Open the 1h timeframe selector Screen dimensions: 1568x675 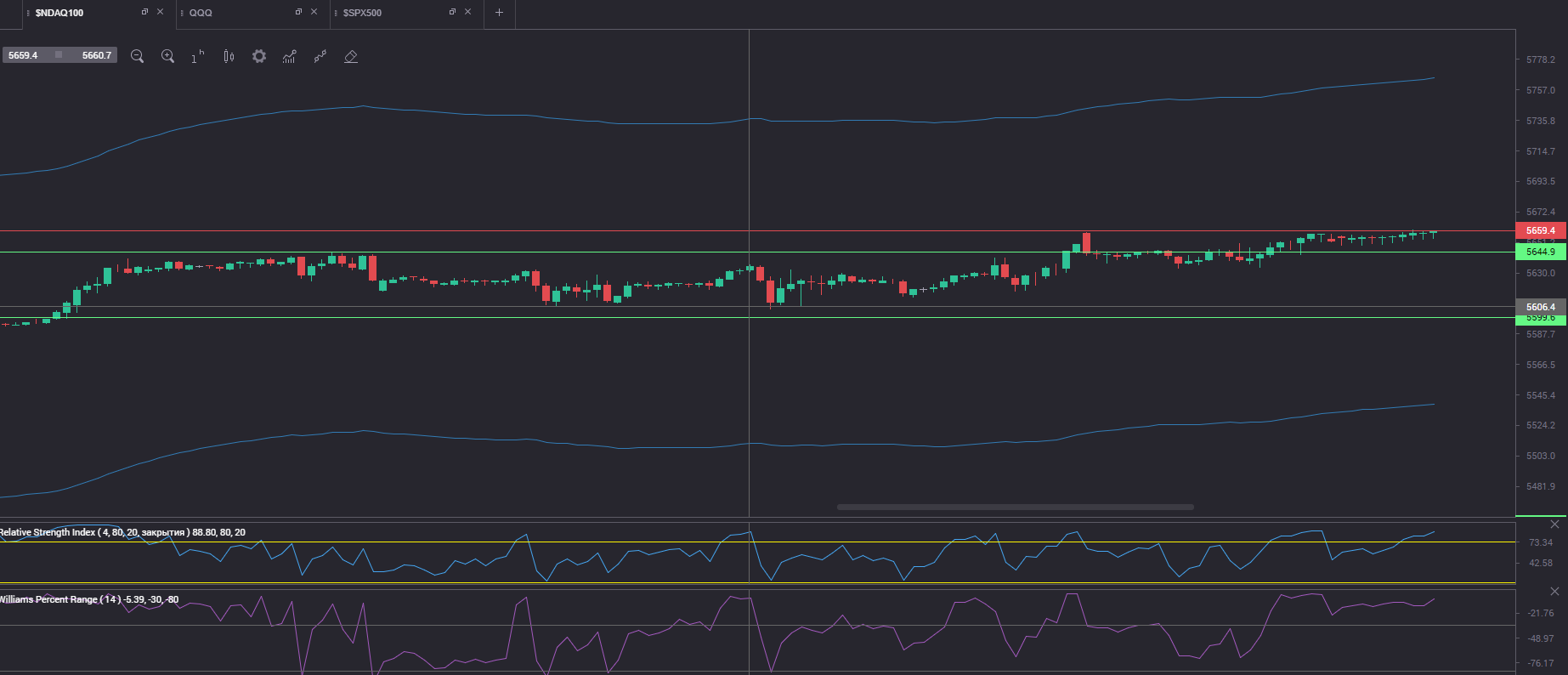pyautogui.click(x=198, y=56)
